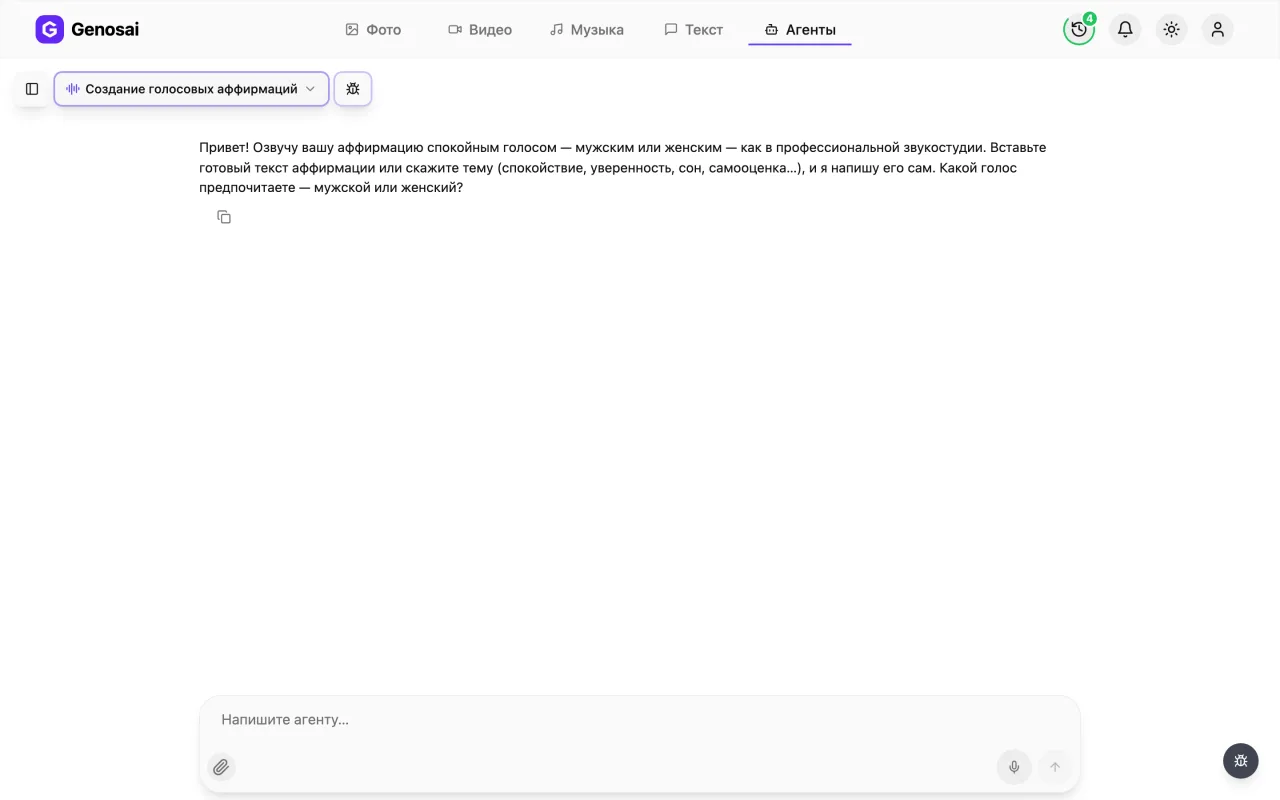
Task: Go to the Текст tab
Action: click(694, 30)
